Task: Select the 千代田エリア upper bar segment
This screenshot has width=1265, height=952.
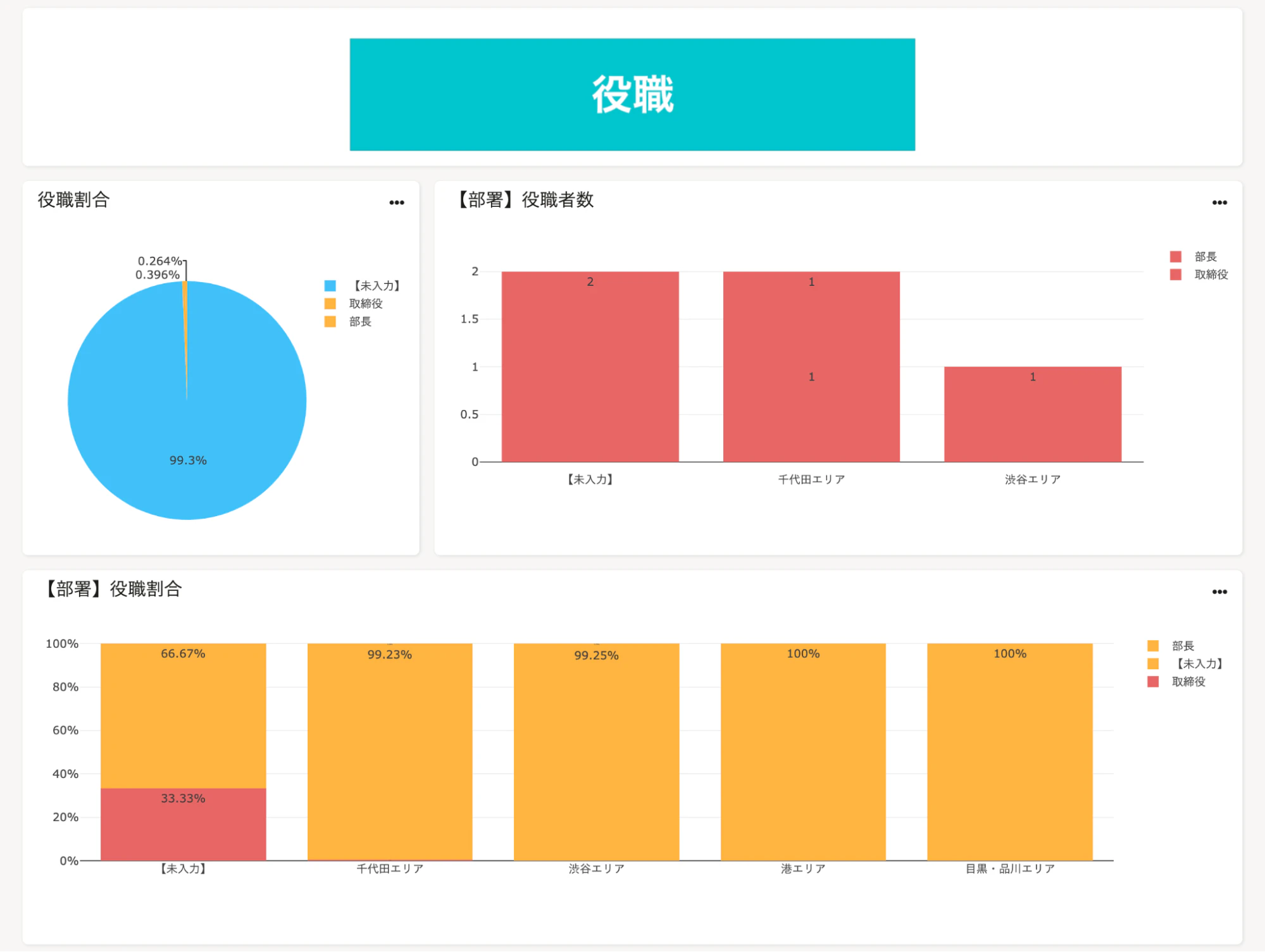Action: (811, 319)
